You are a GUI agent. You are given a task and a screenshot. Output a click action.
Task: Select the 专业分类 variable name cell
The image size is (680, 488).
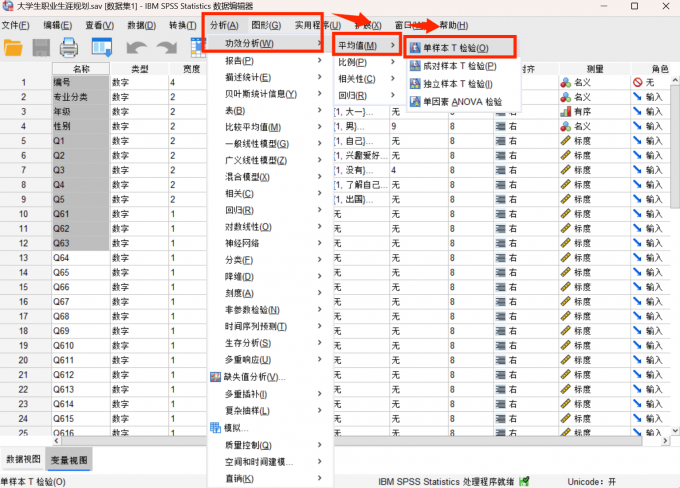tap(81, 97)
